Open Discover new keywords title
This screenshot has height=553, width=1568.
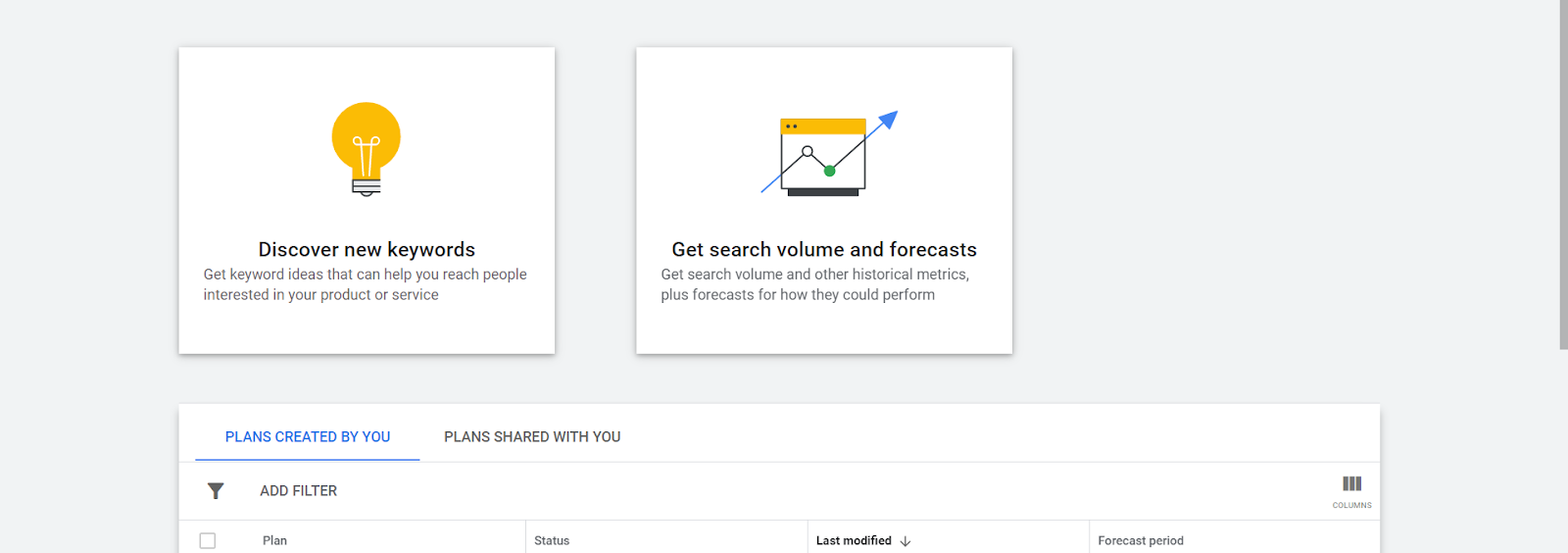(x=367, y=250)
